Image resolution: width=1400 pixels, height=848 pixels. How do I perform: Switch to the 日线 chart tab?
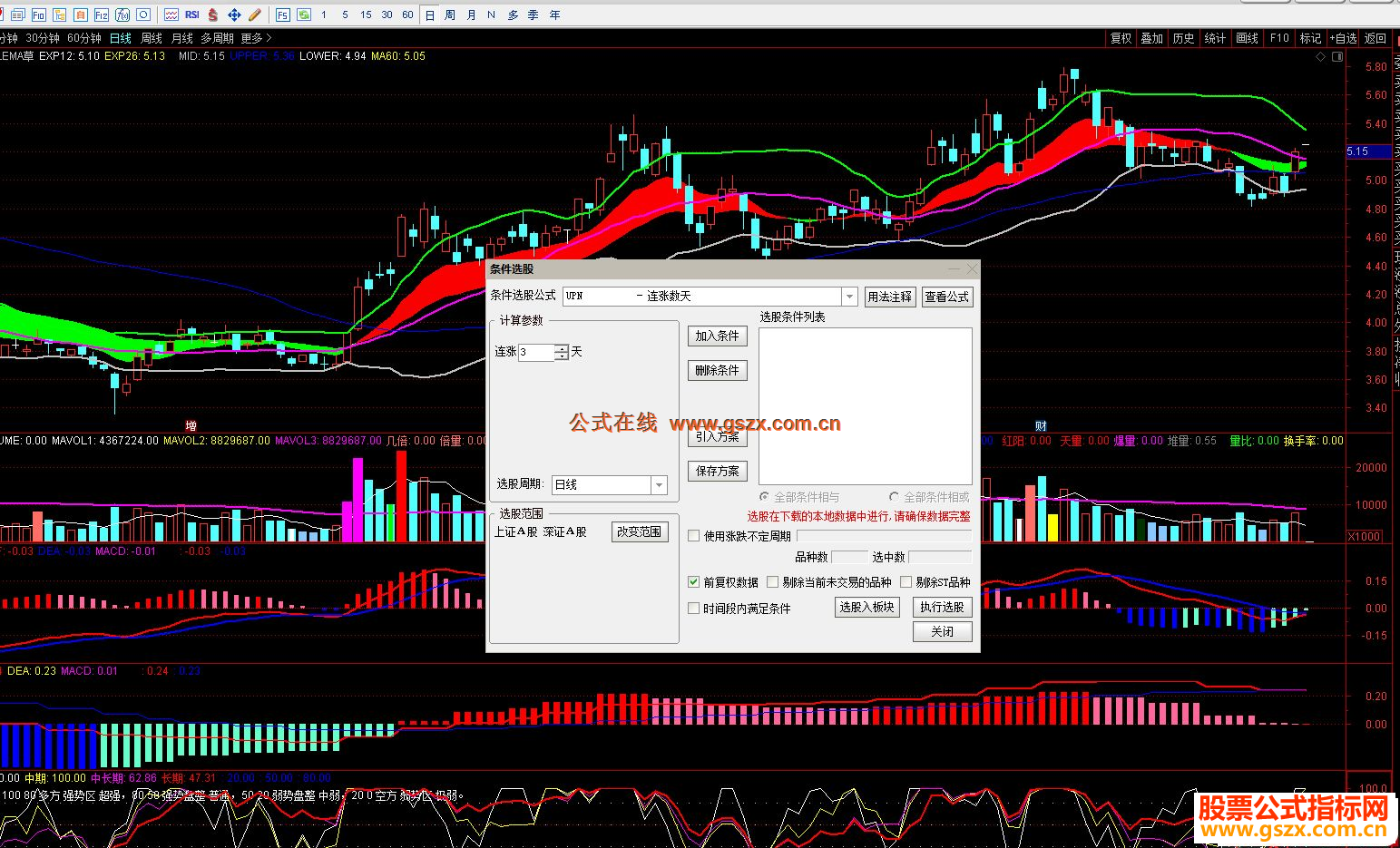[121, 38]
